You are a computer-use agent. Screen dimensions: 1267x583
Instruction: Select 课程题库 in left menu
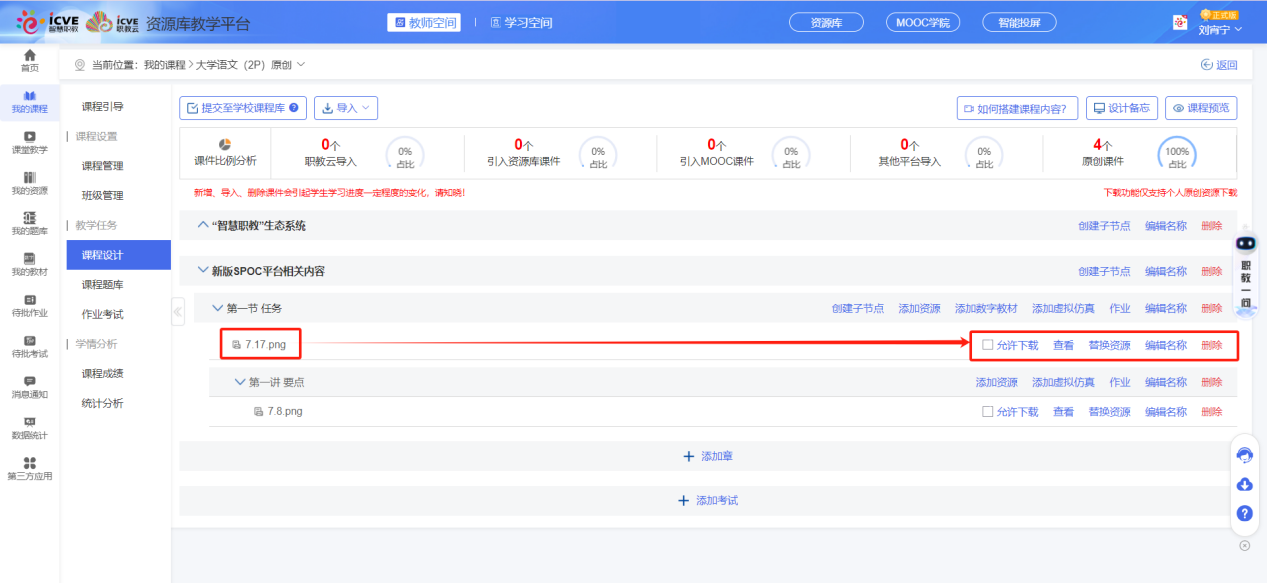tap(103, 285)
